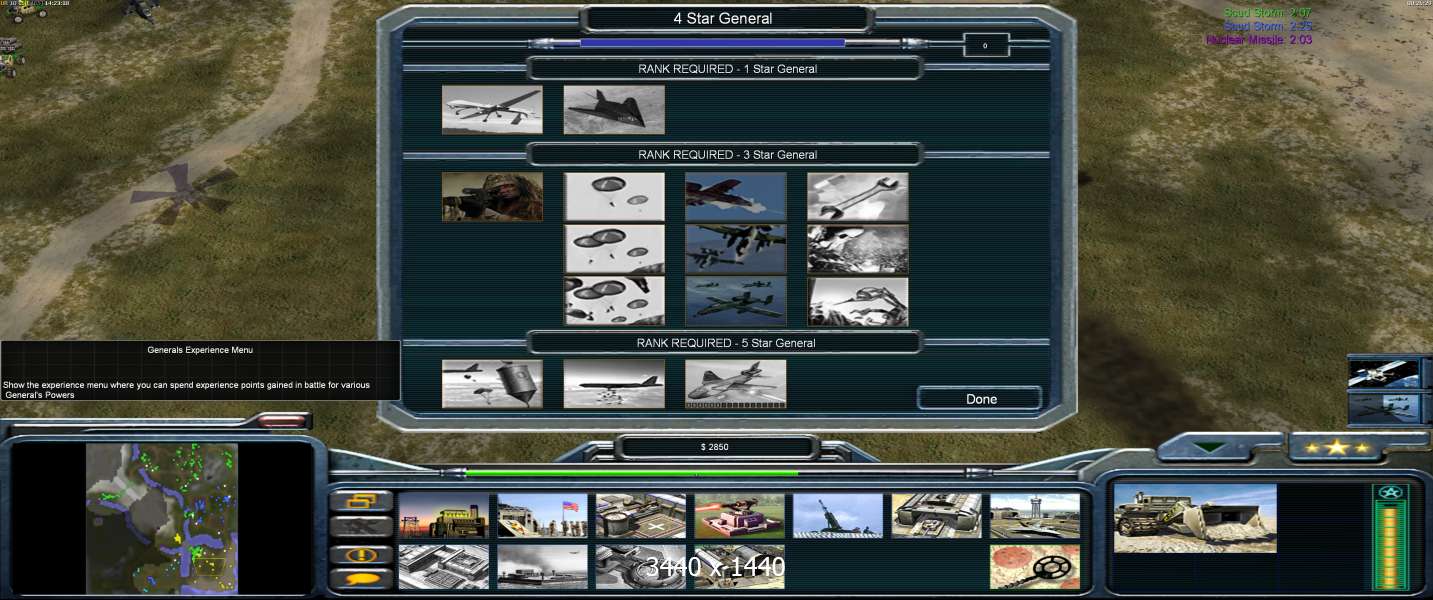
Task: Activate the satellite shortcut power button
Action: pos(1384,373)
